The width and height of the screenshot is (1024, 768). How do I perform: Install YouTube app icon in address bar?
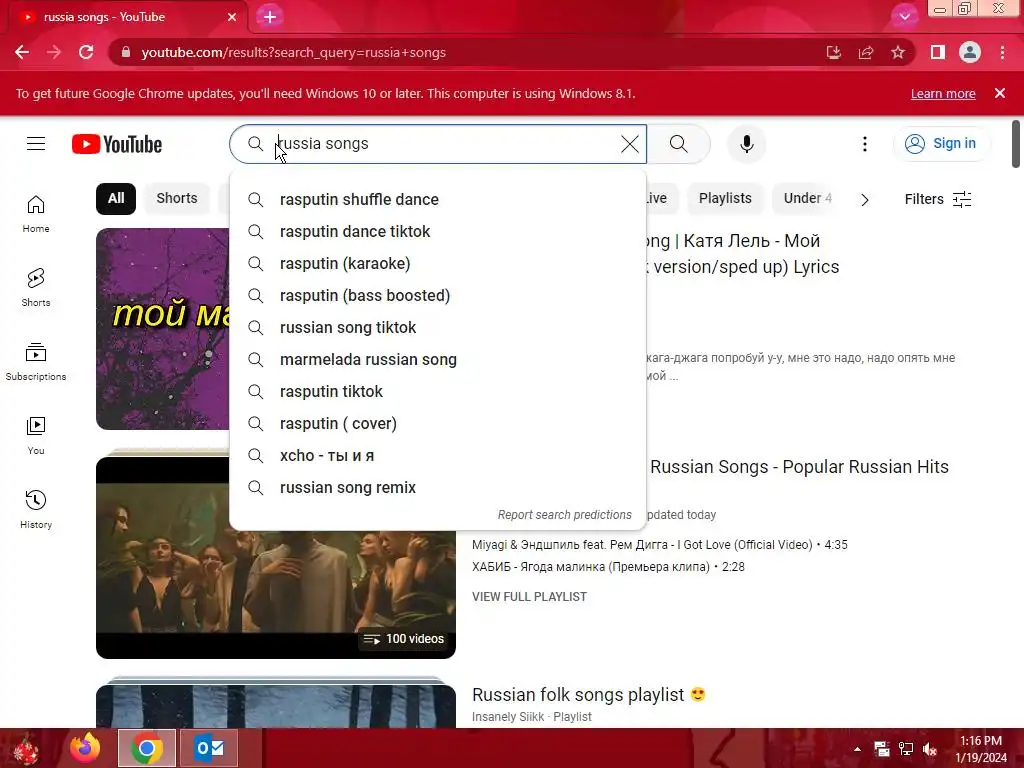833,52
